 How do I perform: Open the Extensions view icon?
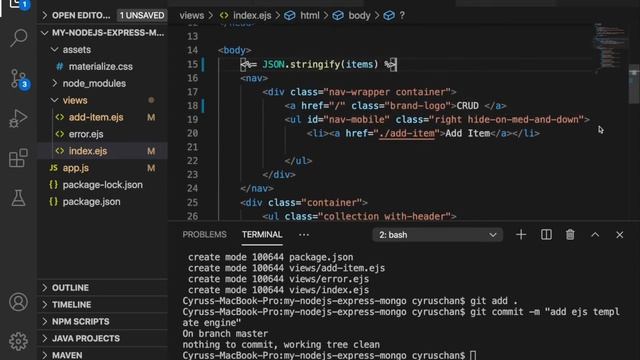pyautogui.click(x=18, y=158)
